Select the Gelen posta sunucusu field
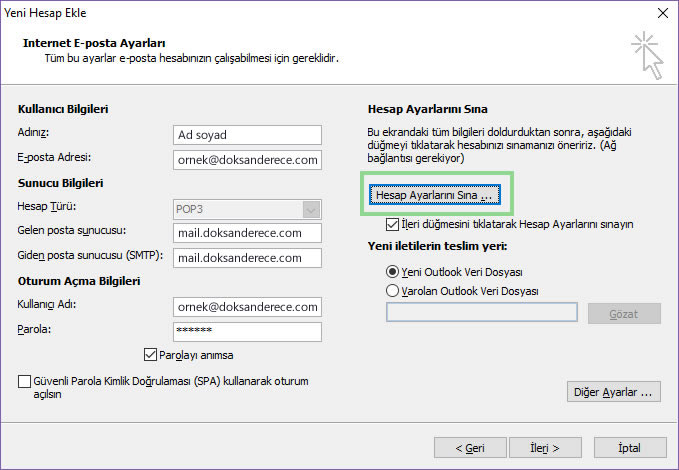679x470 pixels. click(247, 233)
